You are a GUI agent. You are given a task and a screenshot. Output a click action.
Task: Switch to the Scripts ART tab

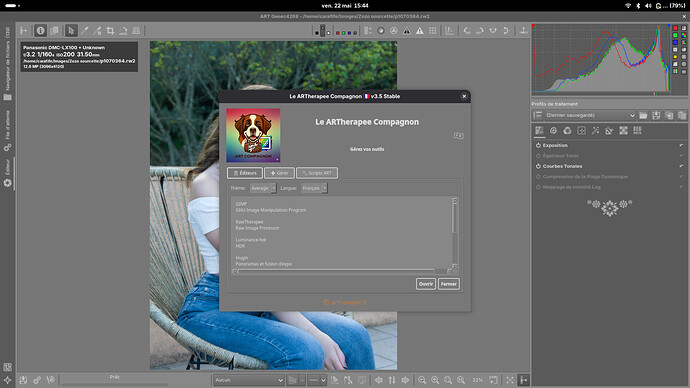[x=317, y=173]
